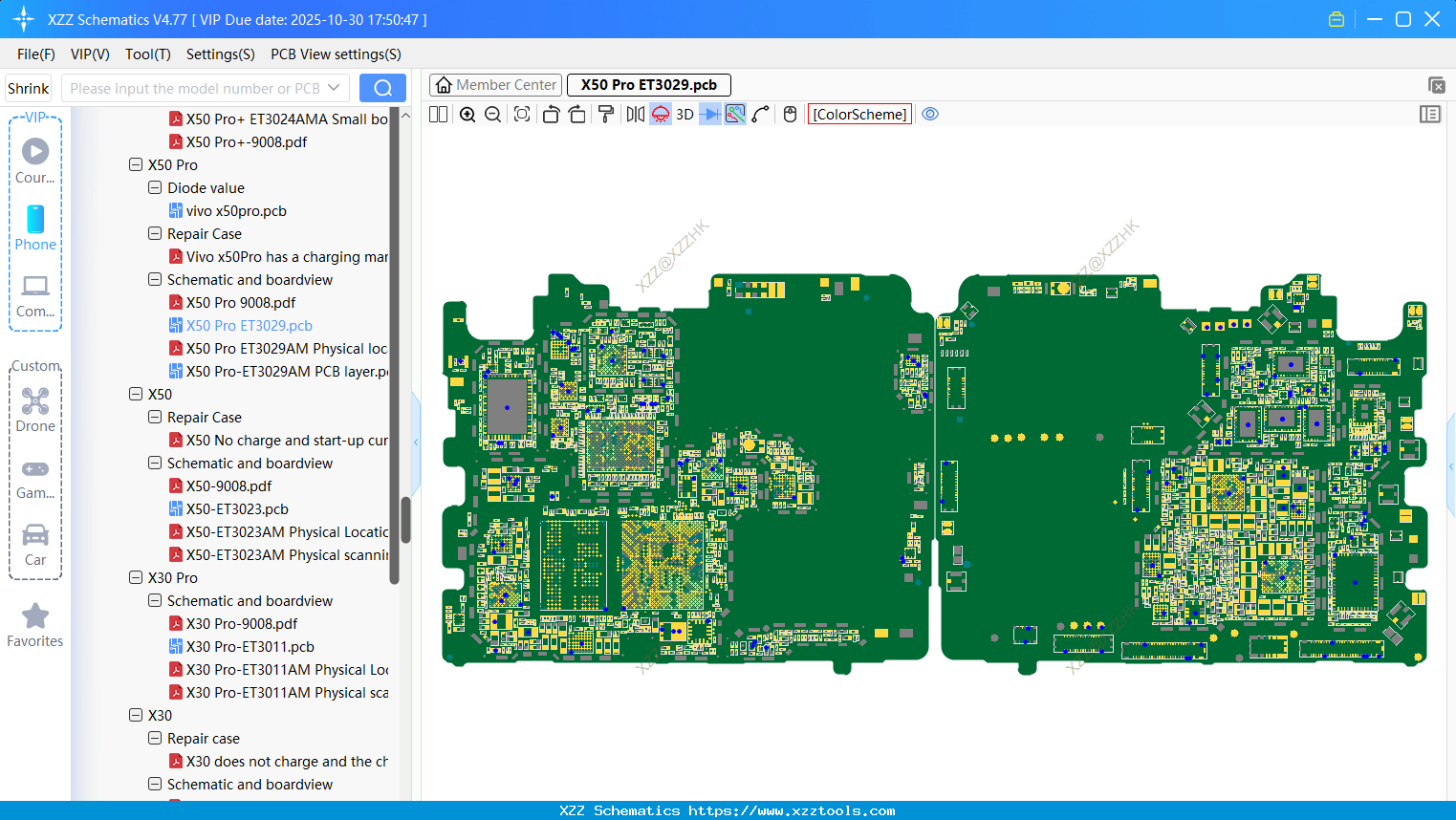Click the blue search button
The height and width of the screenshot is (820, 1456).
coord(382,88)
